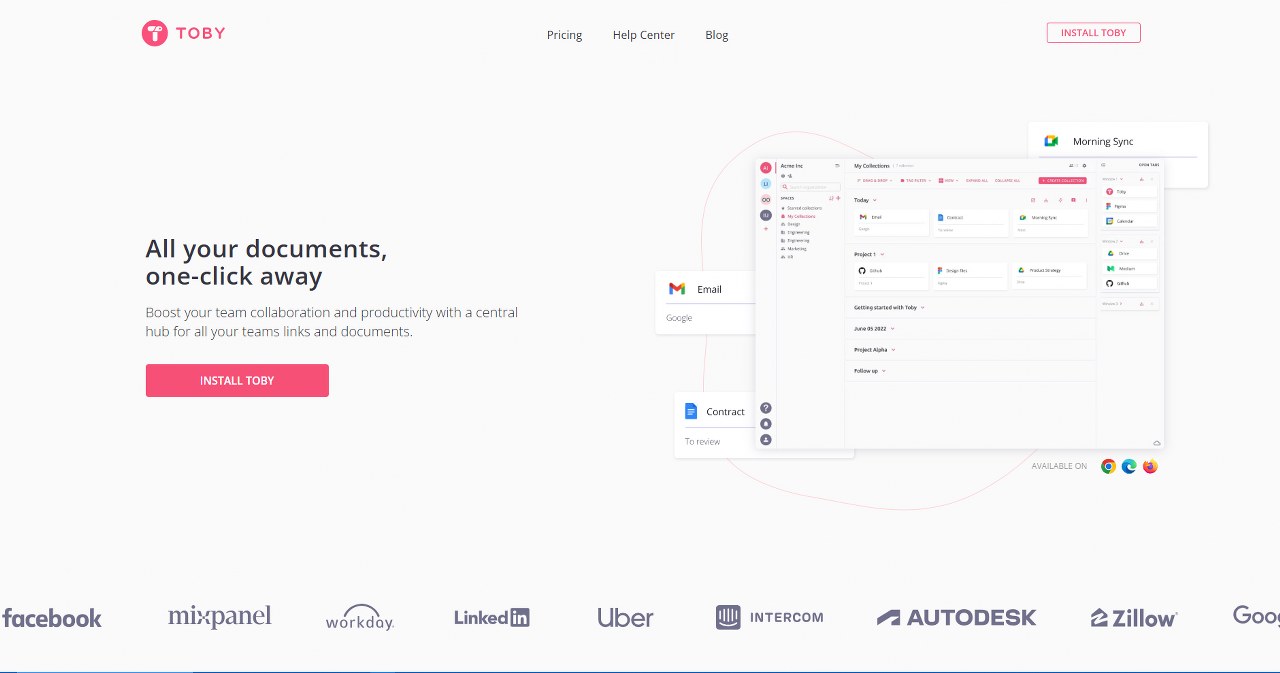Viewport: 1280px width, 673px height.
Task: Open the Figma tab in Open Tabs
Action: coord(1130,206)
